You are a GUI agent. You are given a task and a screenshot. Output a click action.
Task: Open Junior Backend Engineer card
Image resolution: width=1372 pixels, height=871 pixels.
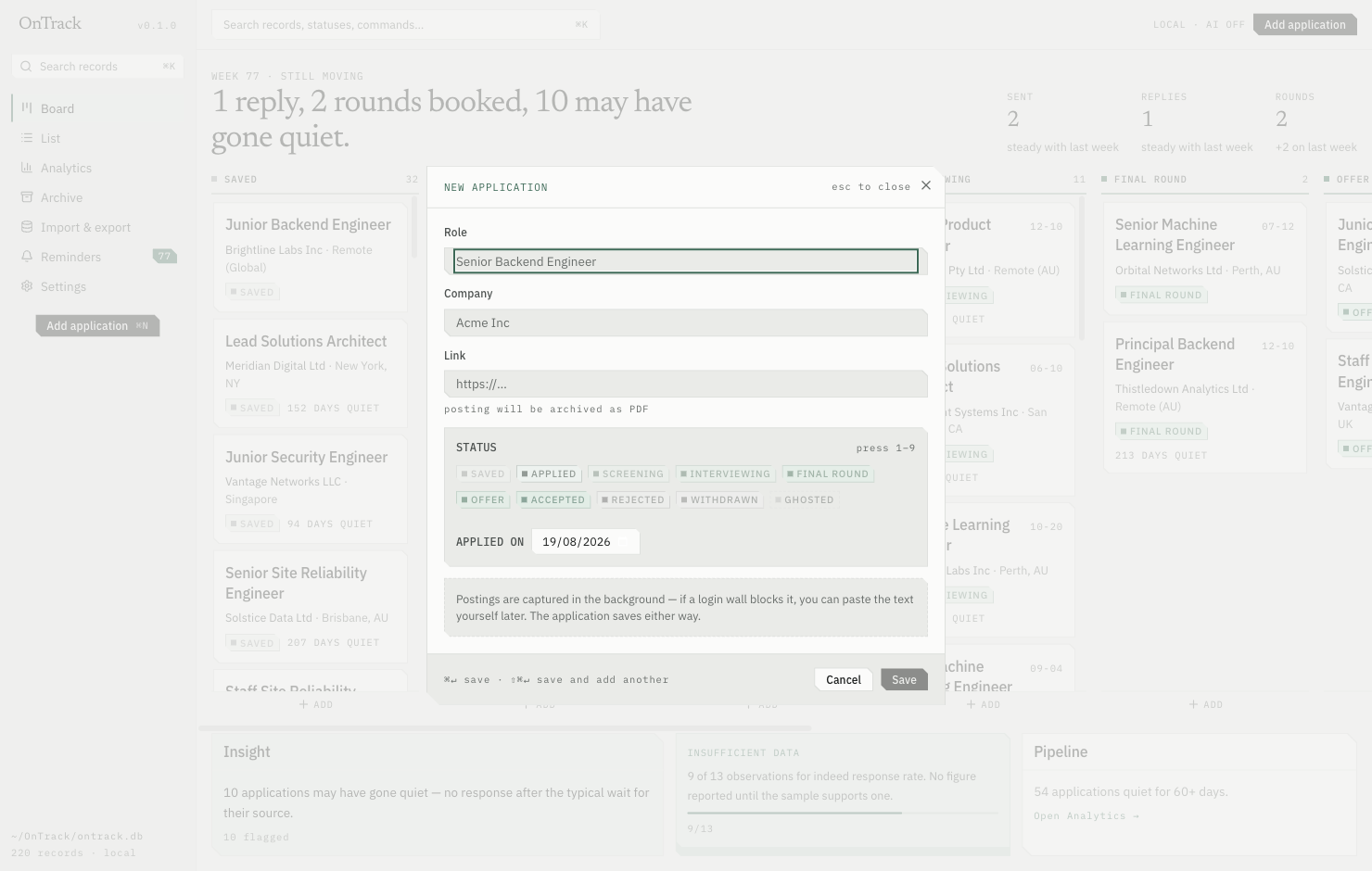pyautogui.click(x=310, y=257)
